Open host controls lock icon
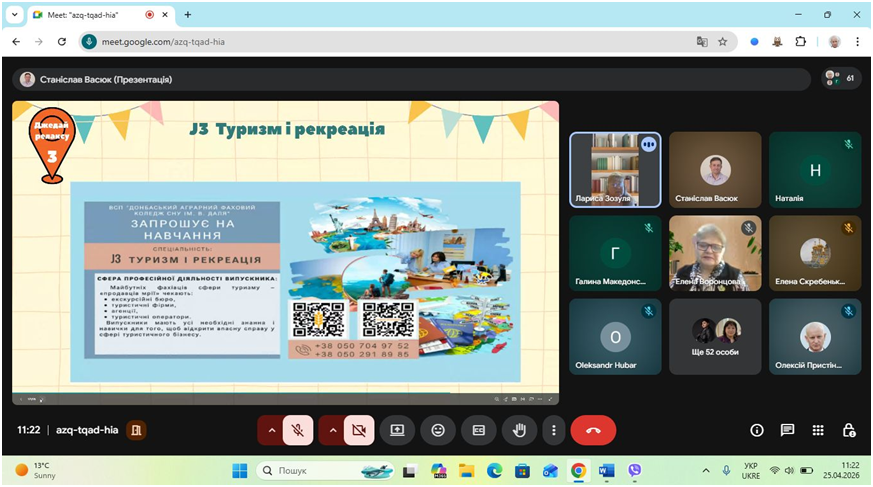 (x=848, y=430)
